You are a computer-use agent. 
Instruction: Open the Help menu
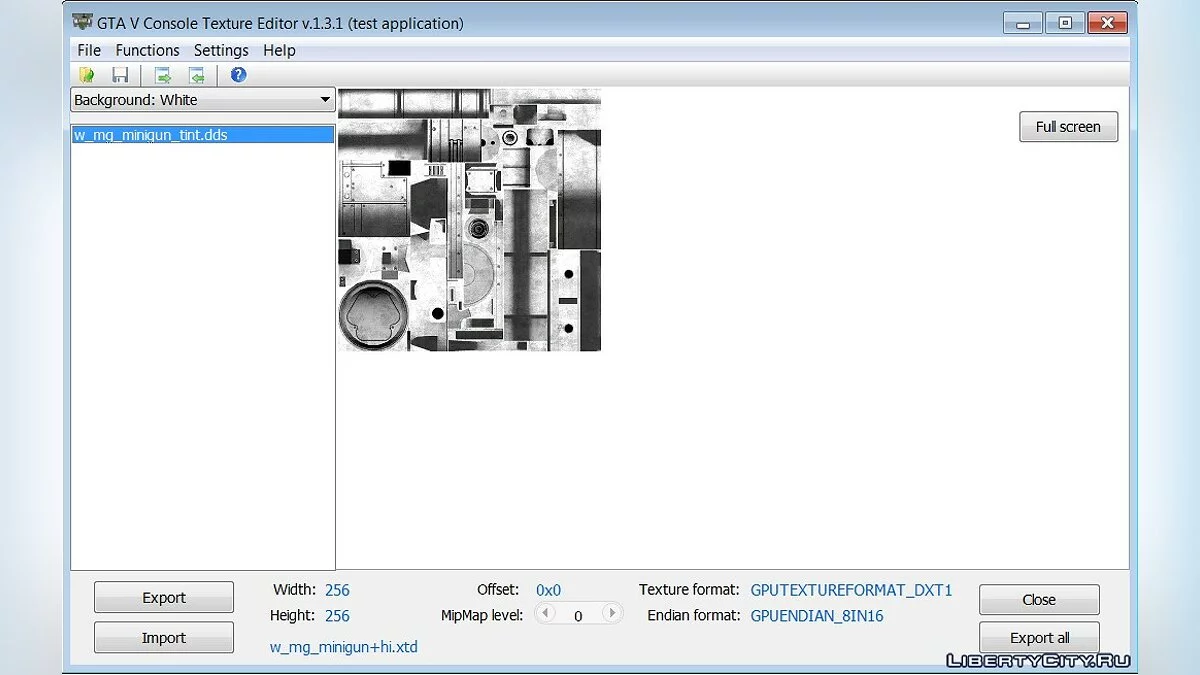point(279,50)
